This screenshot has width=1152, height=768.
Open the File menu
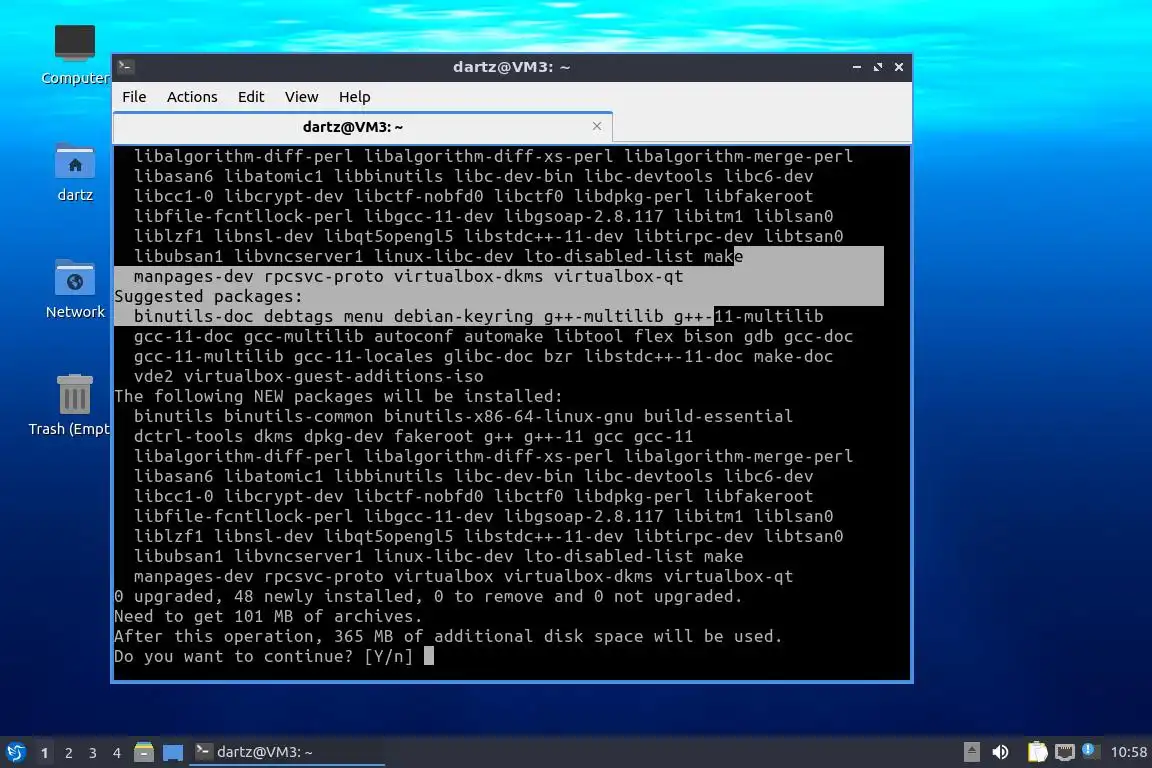(x=134, y=97)
